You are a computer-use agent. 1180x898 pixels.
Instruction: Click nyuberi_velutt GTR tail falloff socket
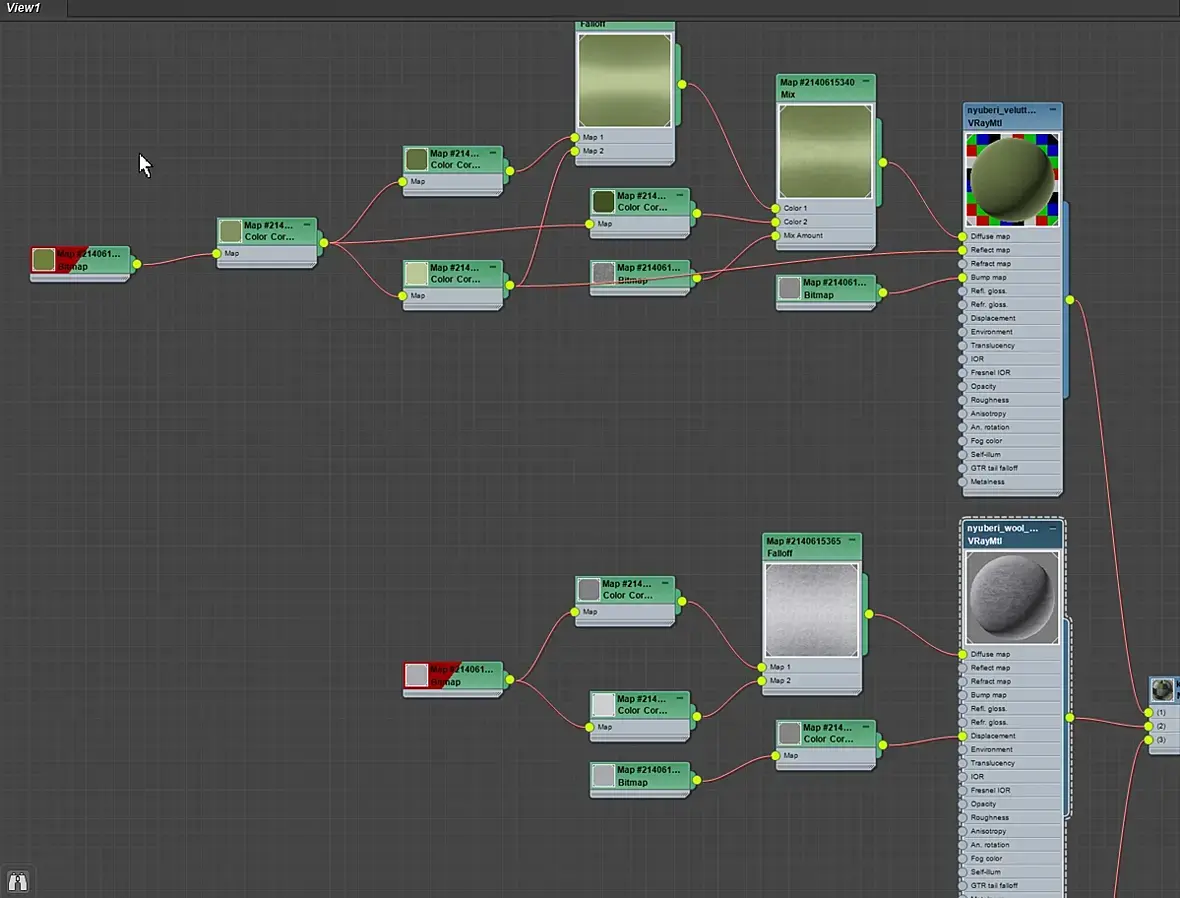pyautogui.click(x=963, y=468)
